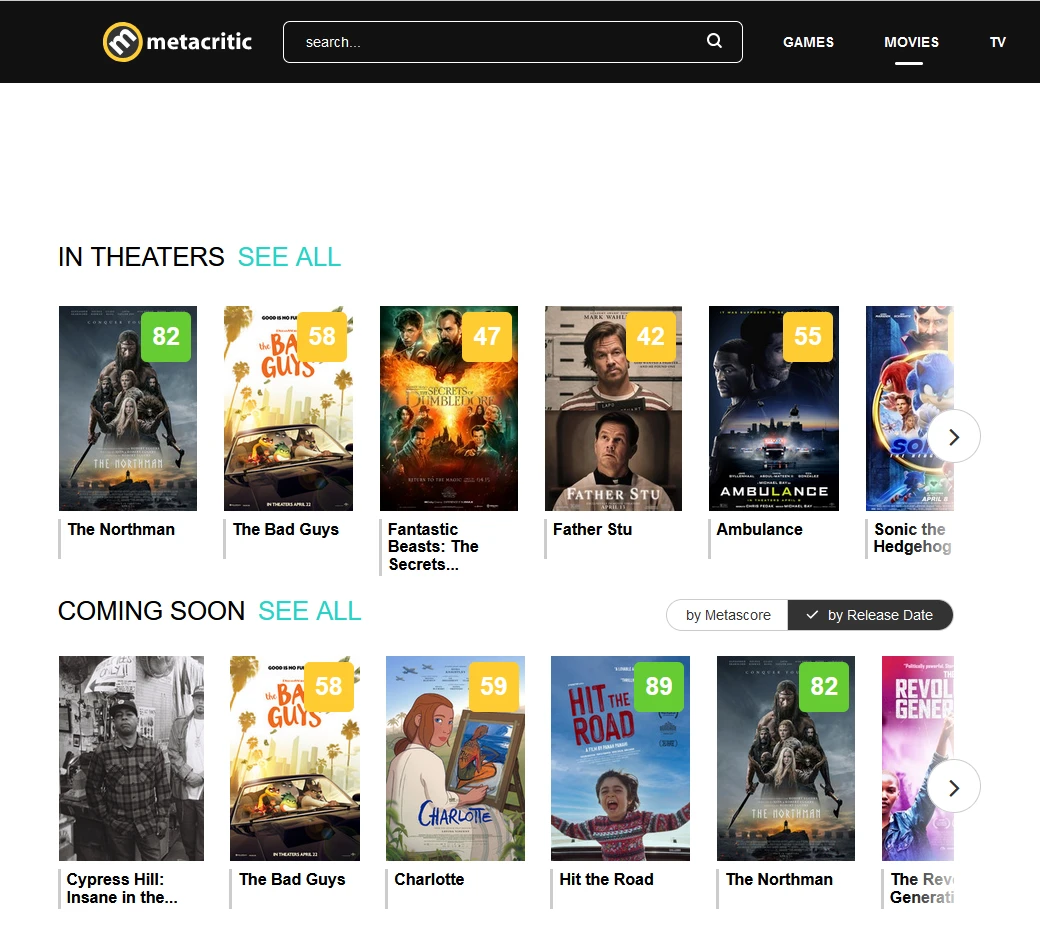Show next movies in In Theaters carousel

pos(953,436)
